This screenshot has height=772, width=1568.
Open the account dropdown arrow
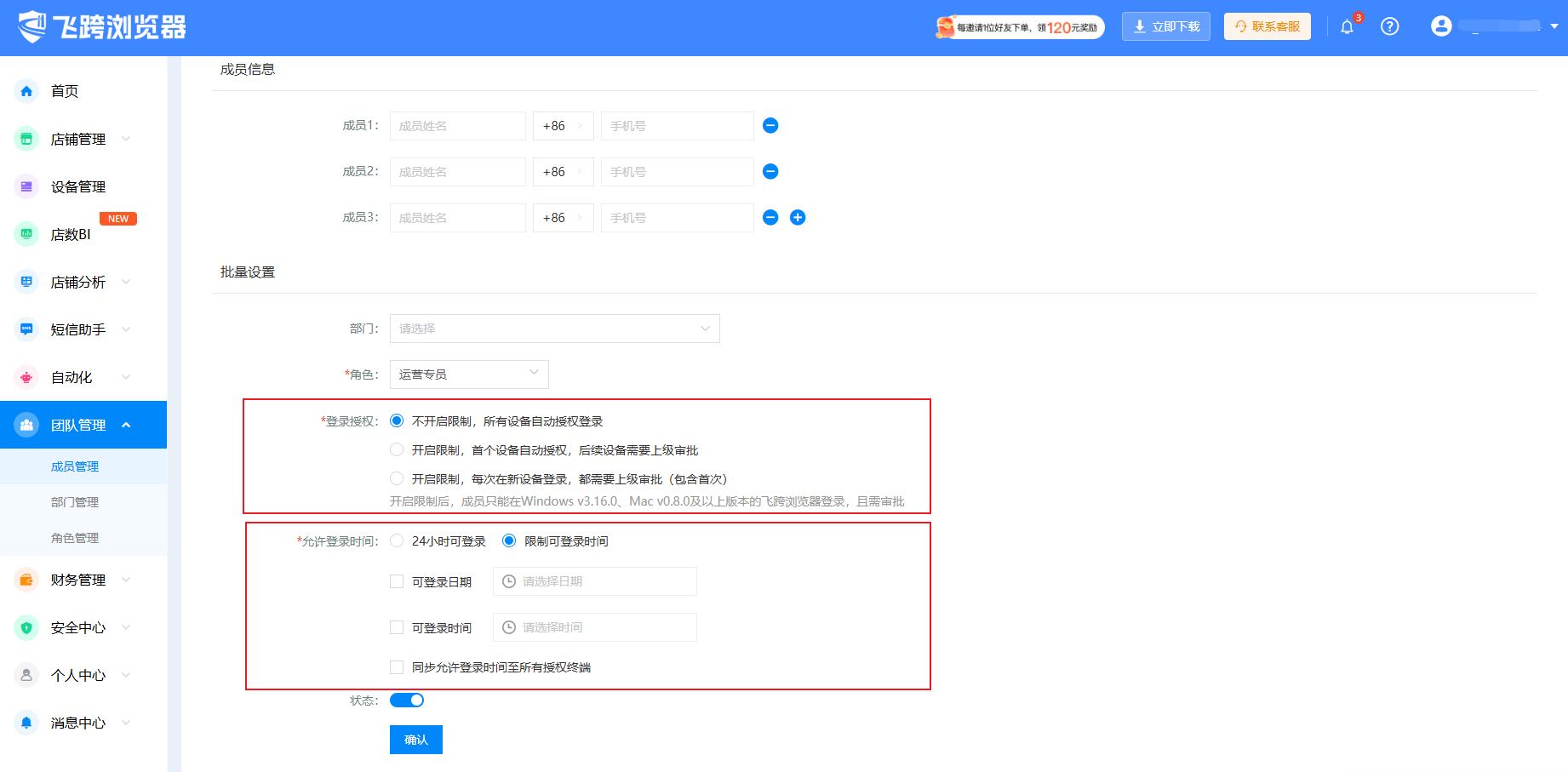pyautogui.click(x=1554, y=26)
